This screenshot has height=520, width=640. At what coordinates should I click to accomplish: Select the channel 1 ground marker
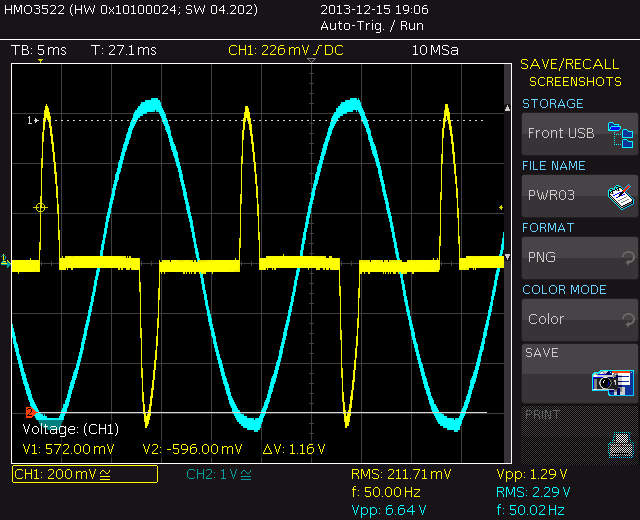(x=5, y=260)
